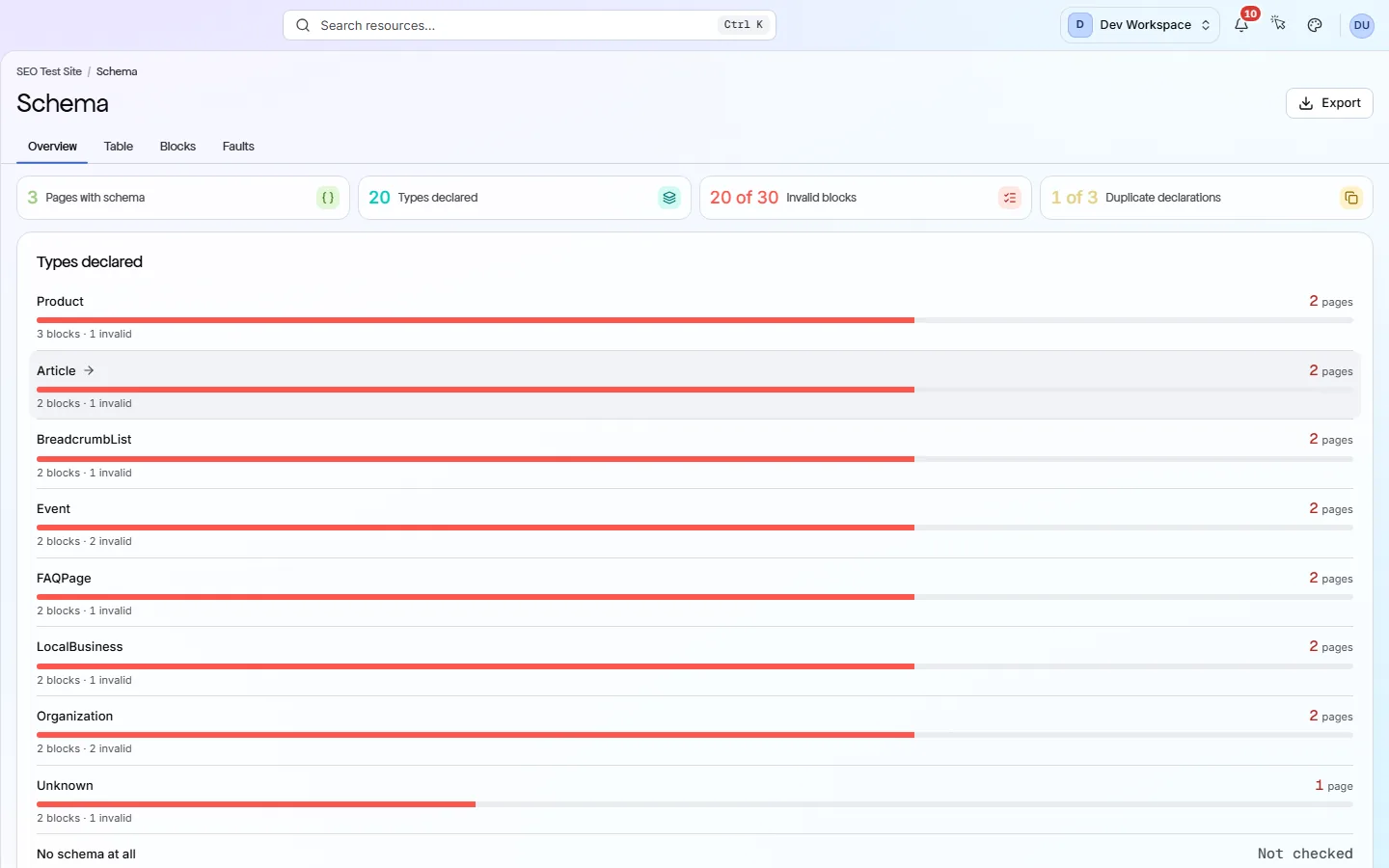Image resolution: width=1389 pixels, height=868 pixels.
Task: Open the Blocks tab
Action: tap(177, 147)
